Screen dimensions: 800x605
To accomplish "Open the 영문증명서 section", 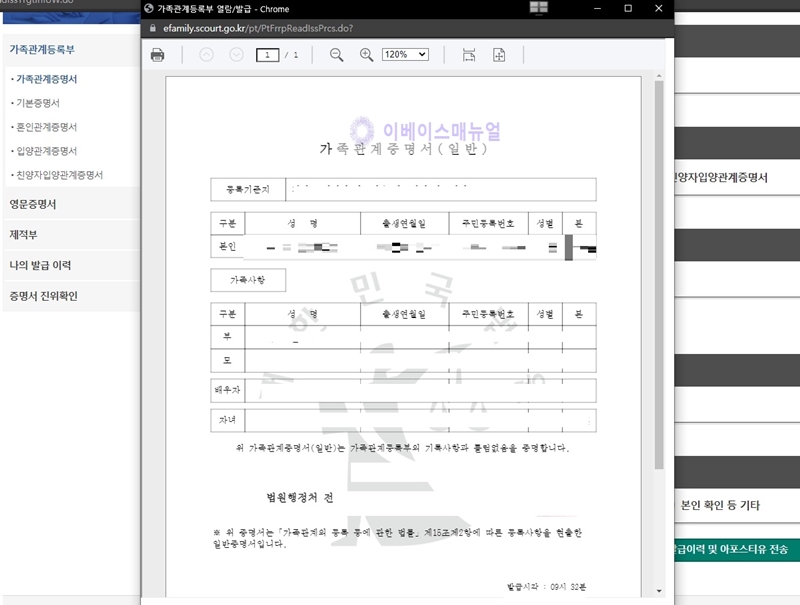I will click(x=33, y=204).
